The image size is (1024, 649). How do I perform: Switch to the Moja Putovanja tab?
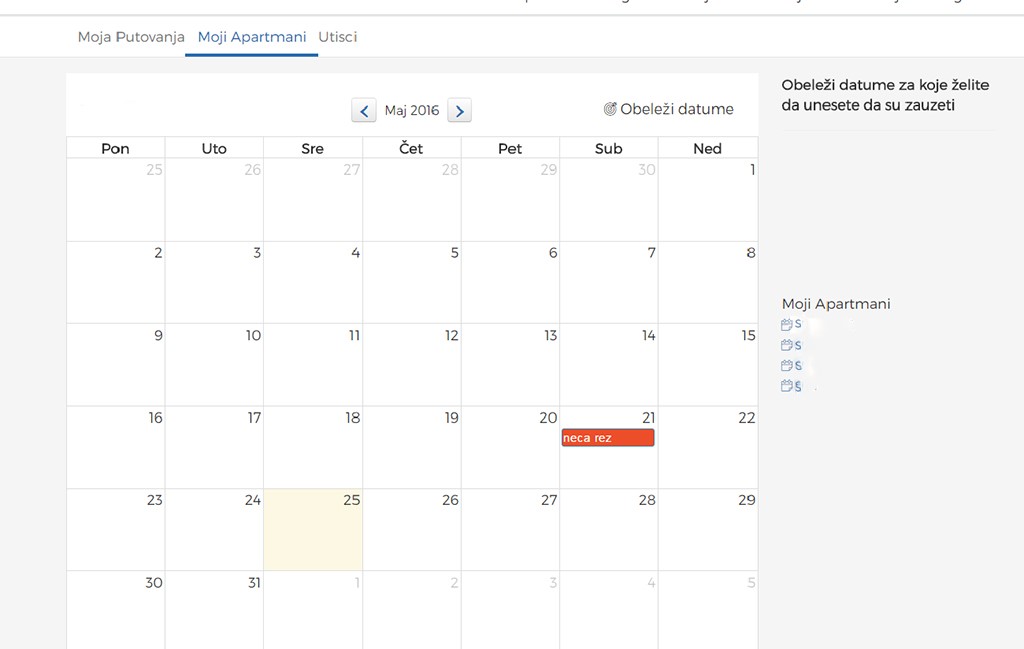pyautogui.click(x=131, y=37)
